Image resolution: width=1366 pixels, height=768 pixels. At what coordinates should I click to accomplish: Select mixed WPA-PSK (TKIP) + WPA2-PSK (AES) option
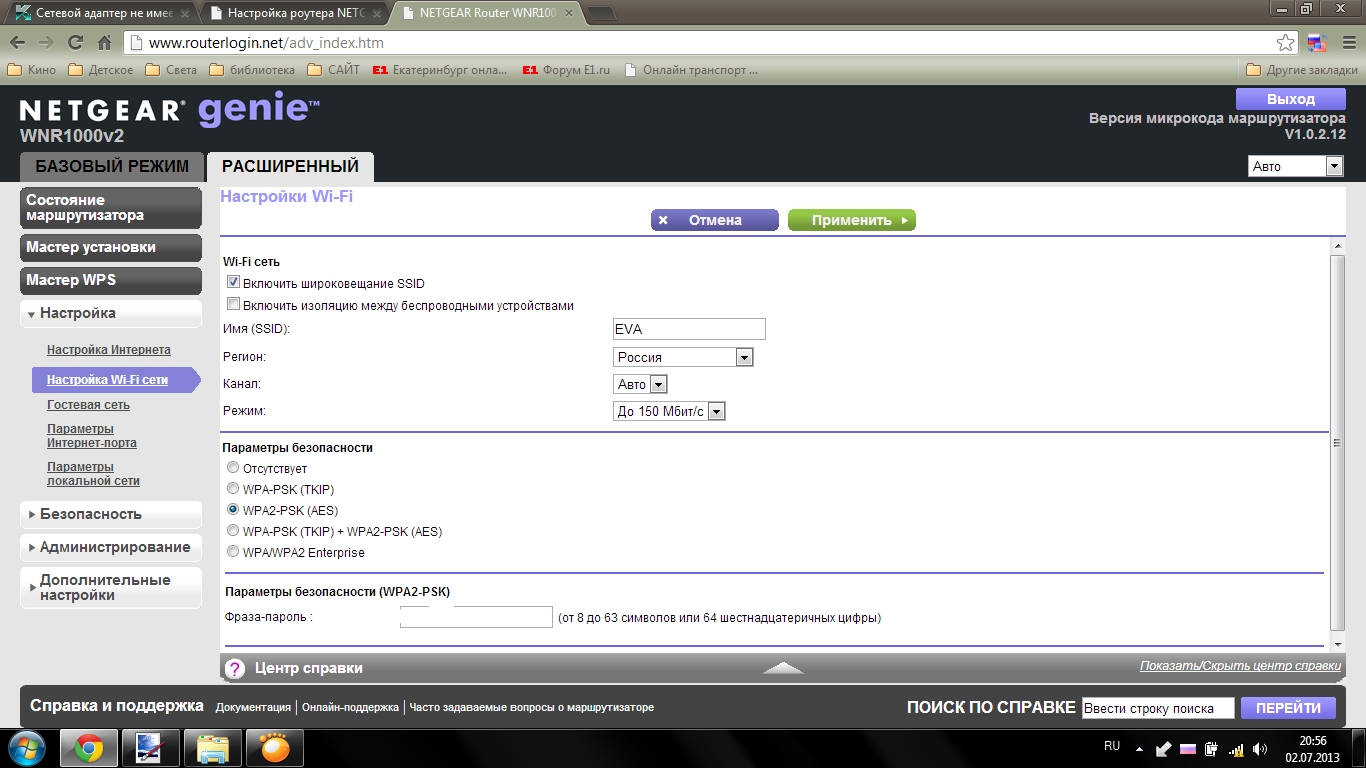point(233,531)
